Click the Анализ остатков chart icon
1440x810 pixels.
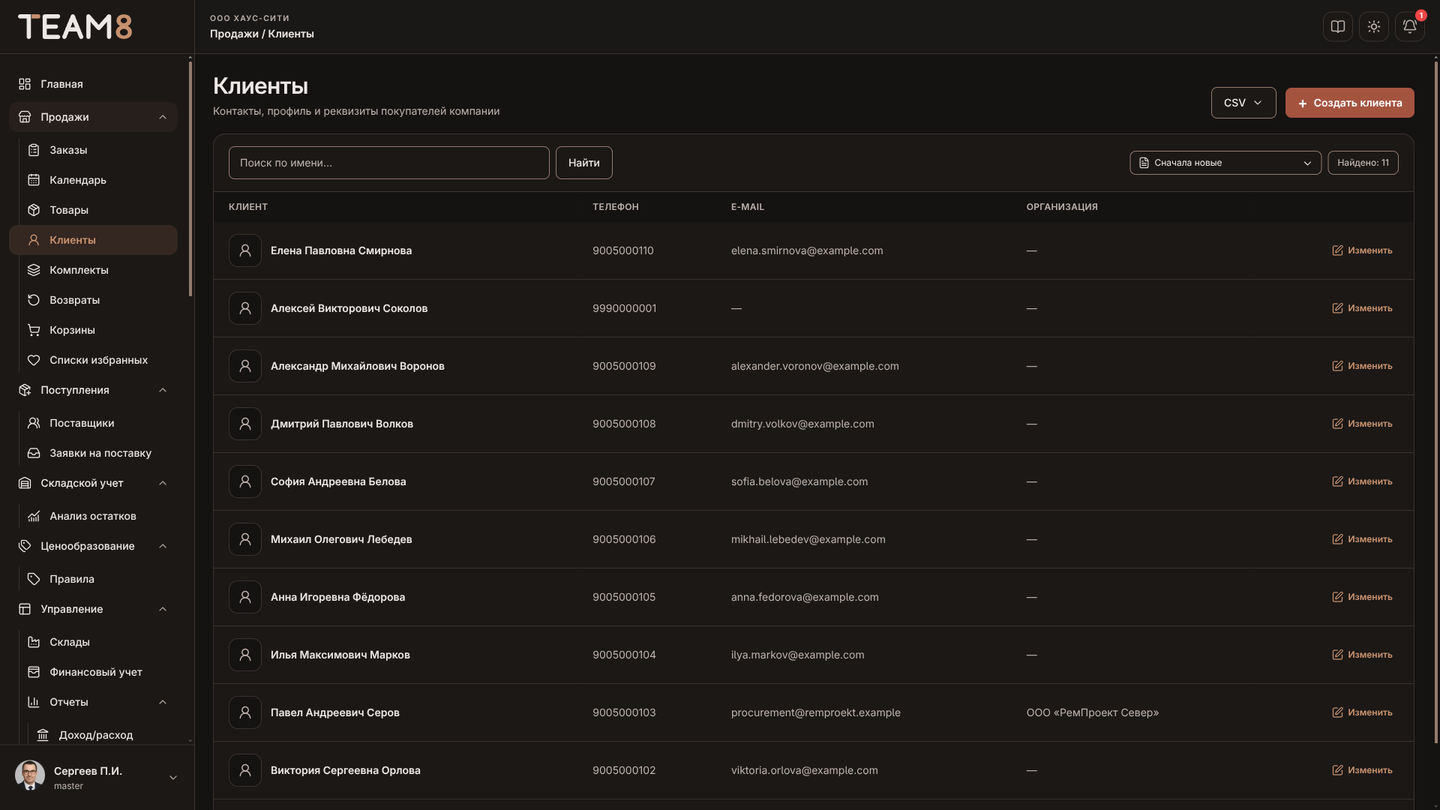(x=34, y=516)
